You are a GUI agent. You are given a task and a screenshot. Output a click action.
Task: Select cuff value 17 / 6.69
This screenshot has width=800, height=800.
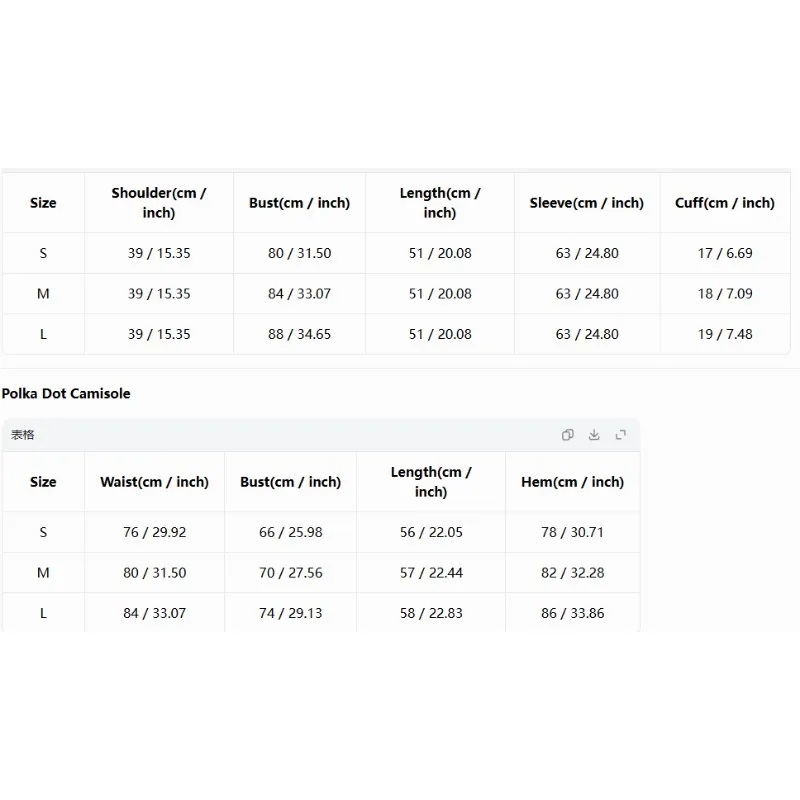point(725,253)
